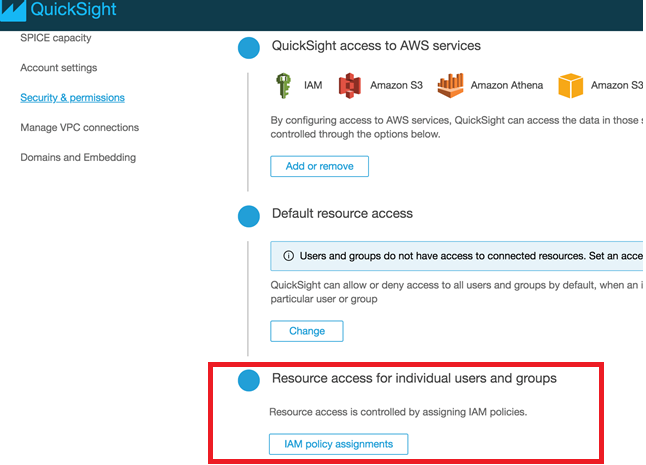Click the IAM key icon
Screen dimensions: 646x465
284,86
